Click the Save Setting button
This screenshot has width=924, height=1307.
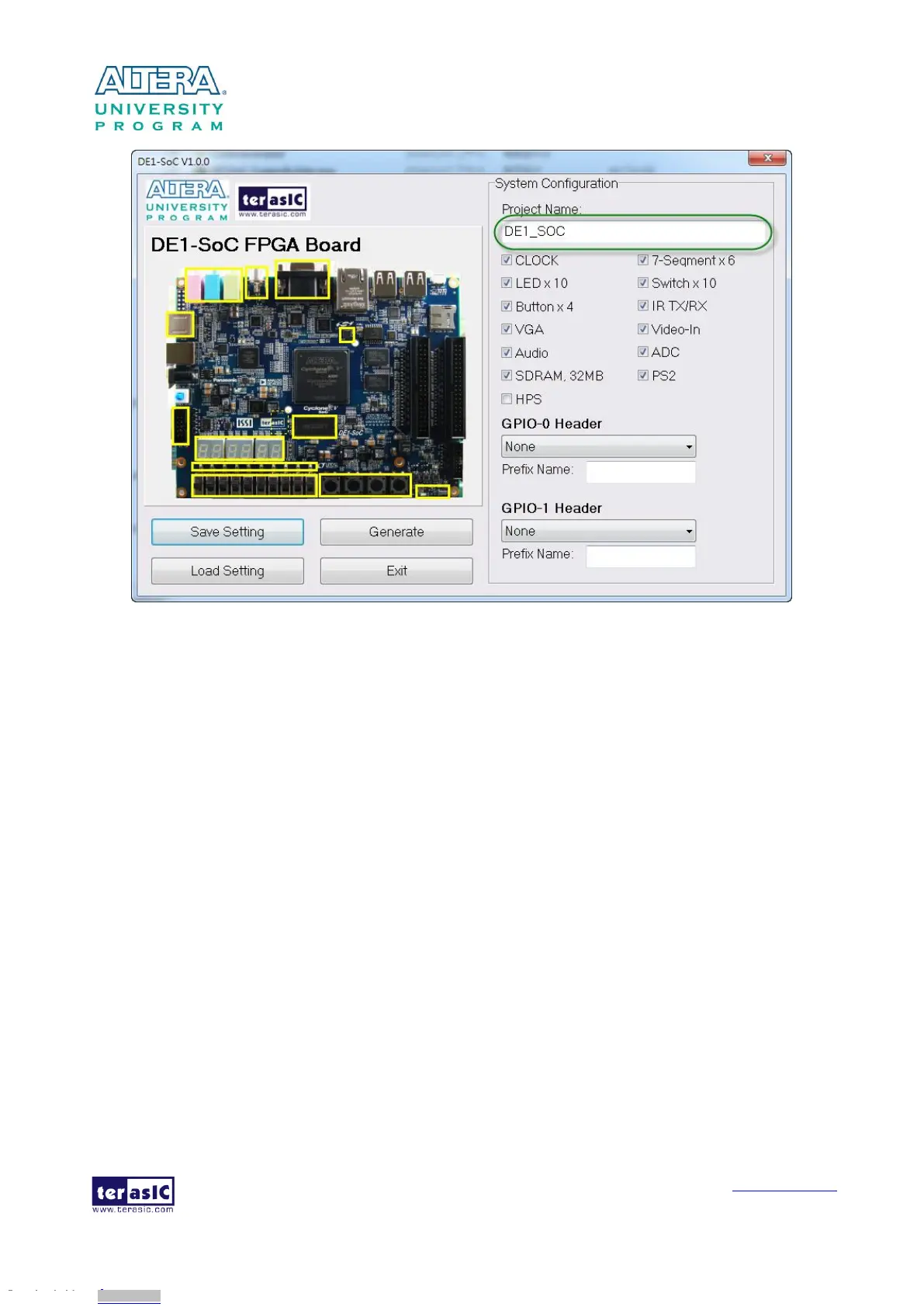point(227,532)
